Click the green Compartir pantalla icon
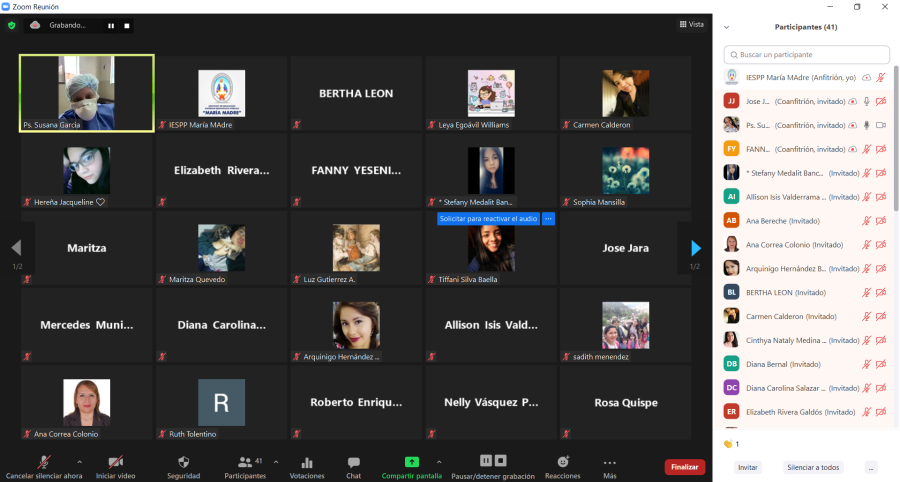Image resolution: width=900 pixels, height=482 pixels. coord(411,462)
